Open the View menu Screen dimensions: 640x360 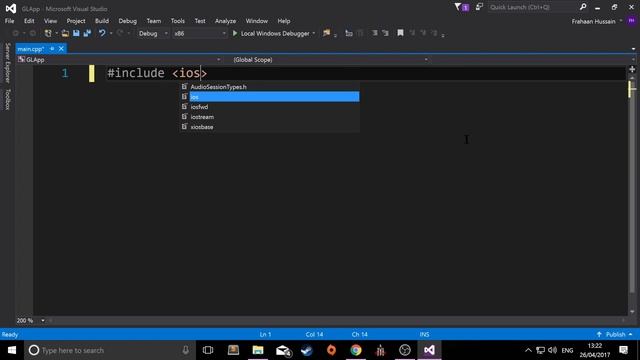[x=50, y=21]
